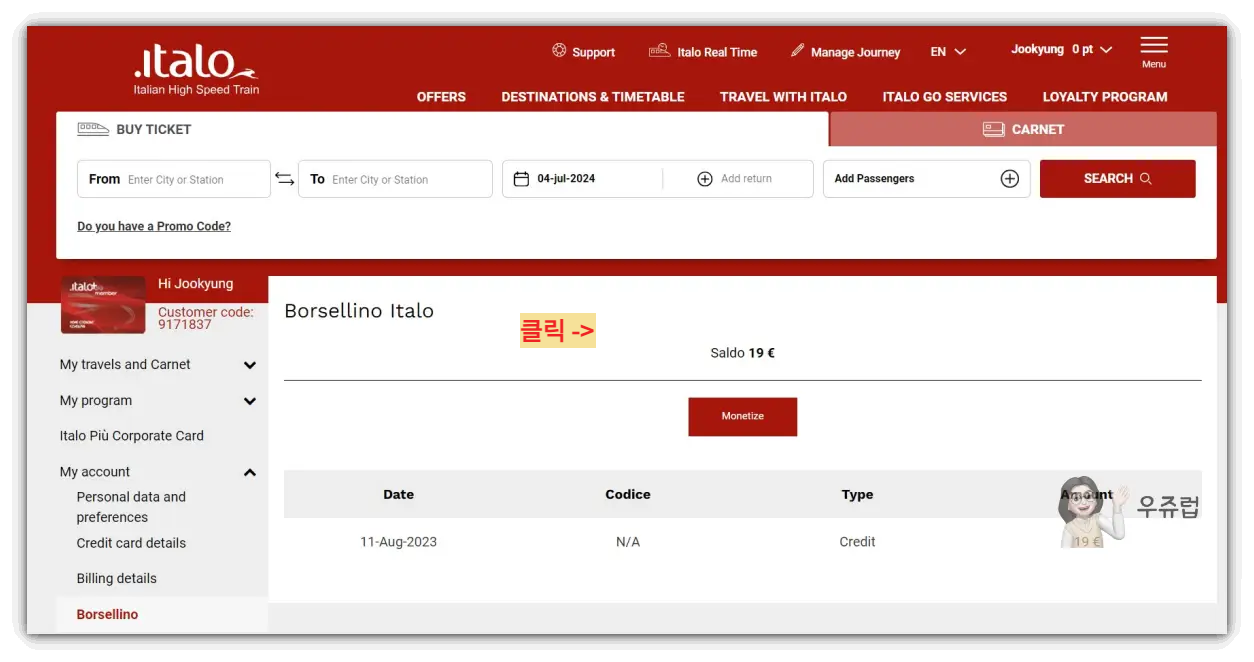Screen dimensions: 1254x662
Task: Open Credit card details
Action: pyautogui.click(x=131, y=543)
